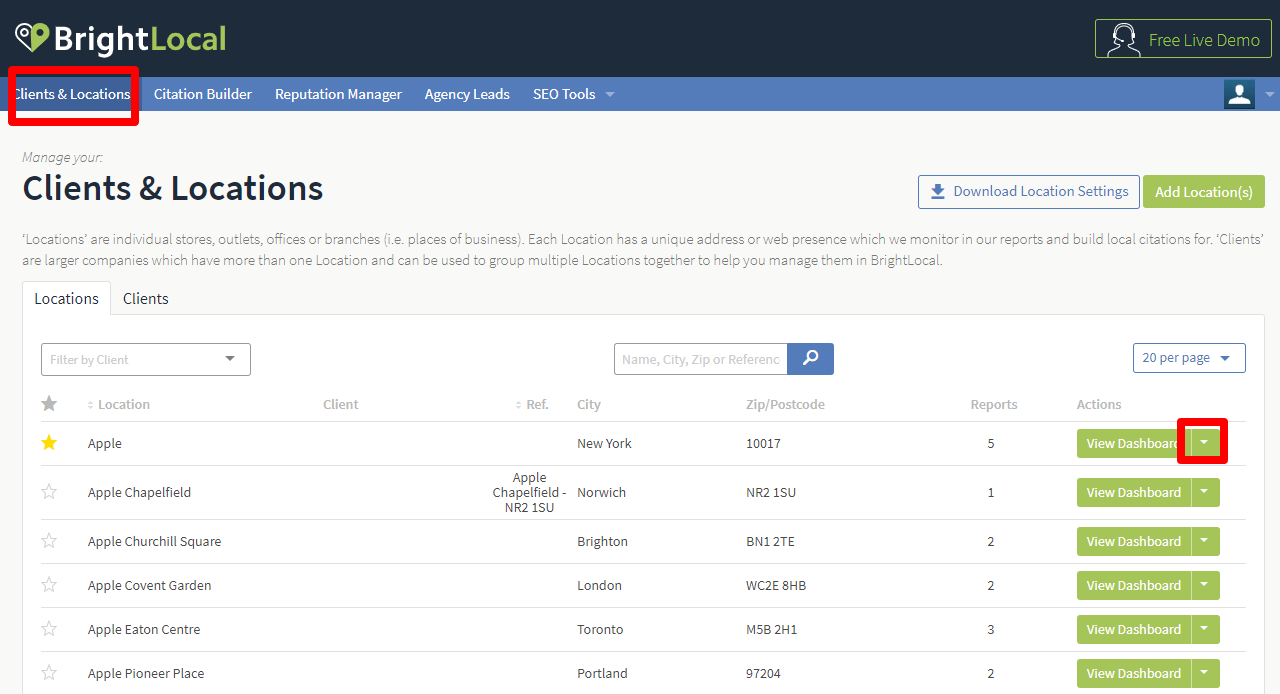Open actions arrow for Apple Covent Garden
The height and width of the screenshot is (694, 1280).
tap(1205, 585)
